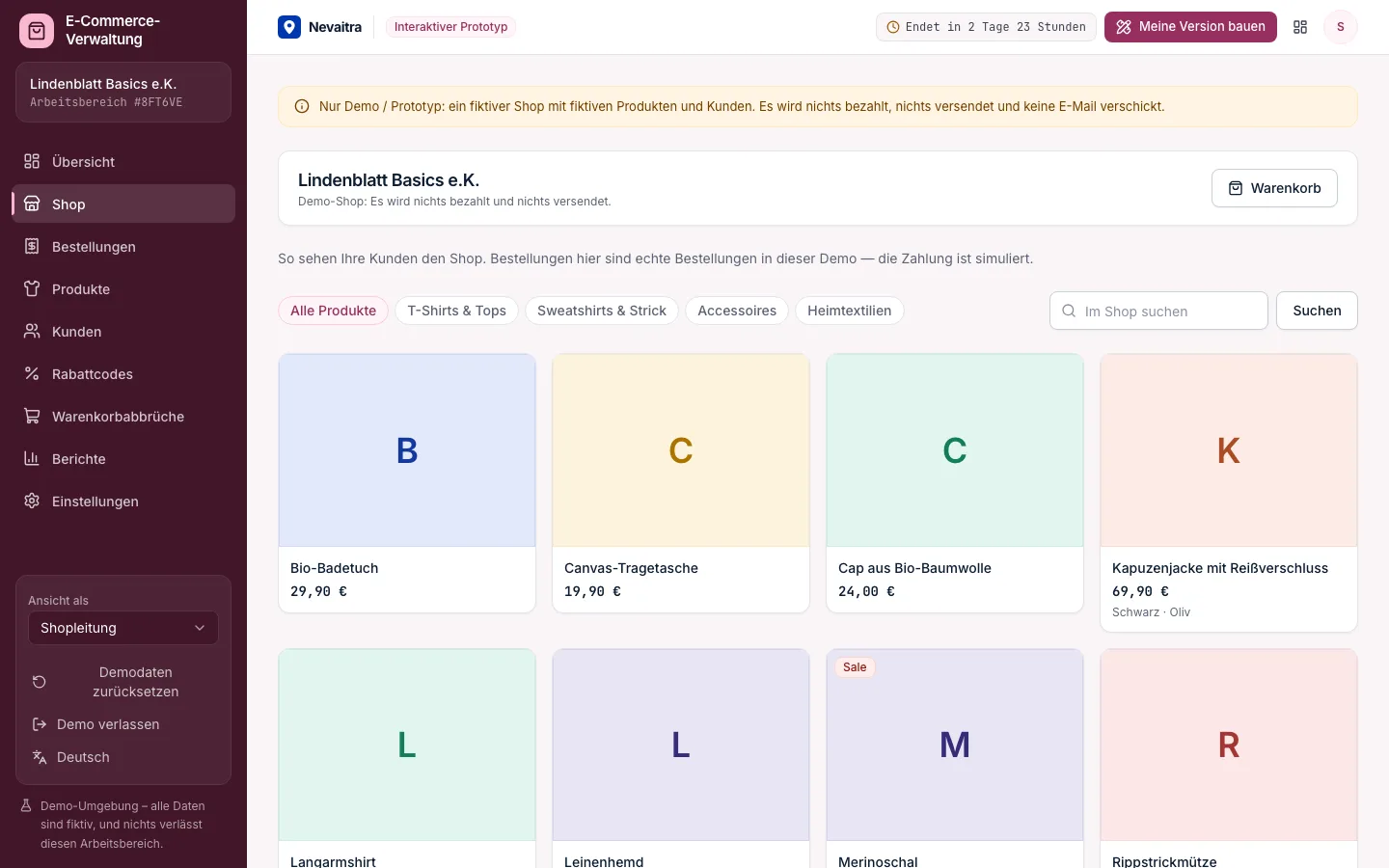Open the Warenkorb button
Screen dimensions: 1389x868
(x=1274, y=188)
